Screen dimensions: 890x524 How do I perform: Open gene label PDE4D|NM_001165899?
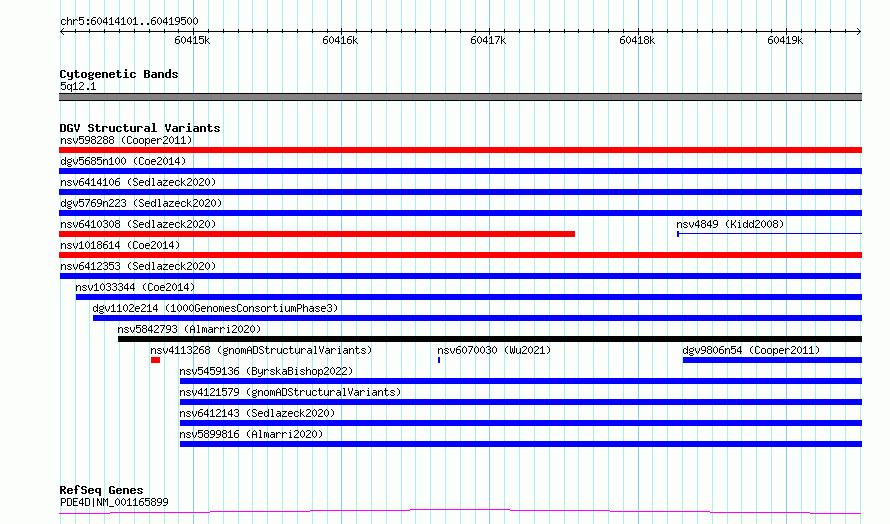point(114,502)
